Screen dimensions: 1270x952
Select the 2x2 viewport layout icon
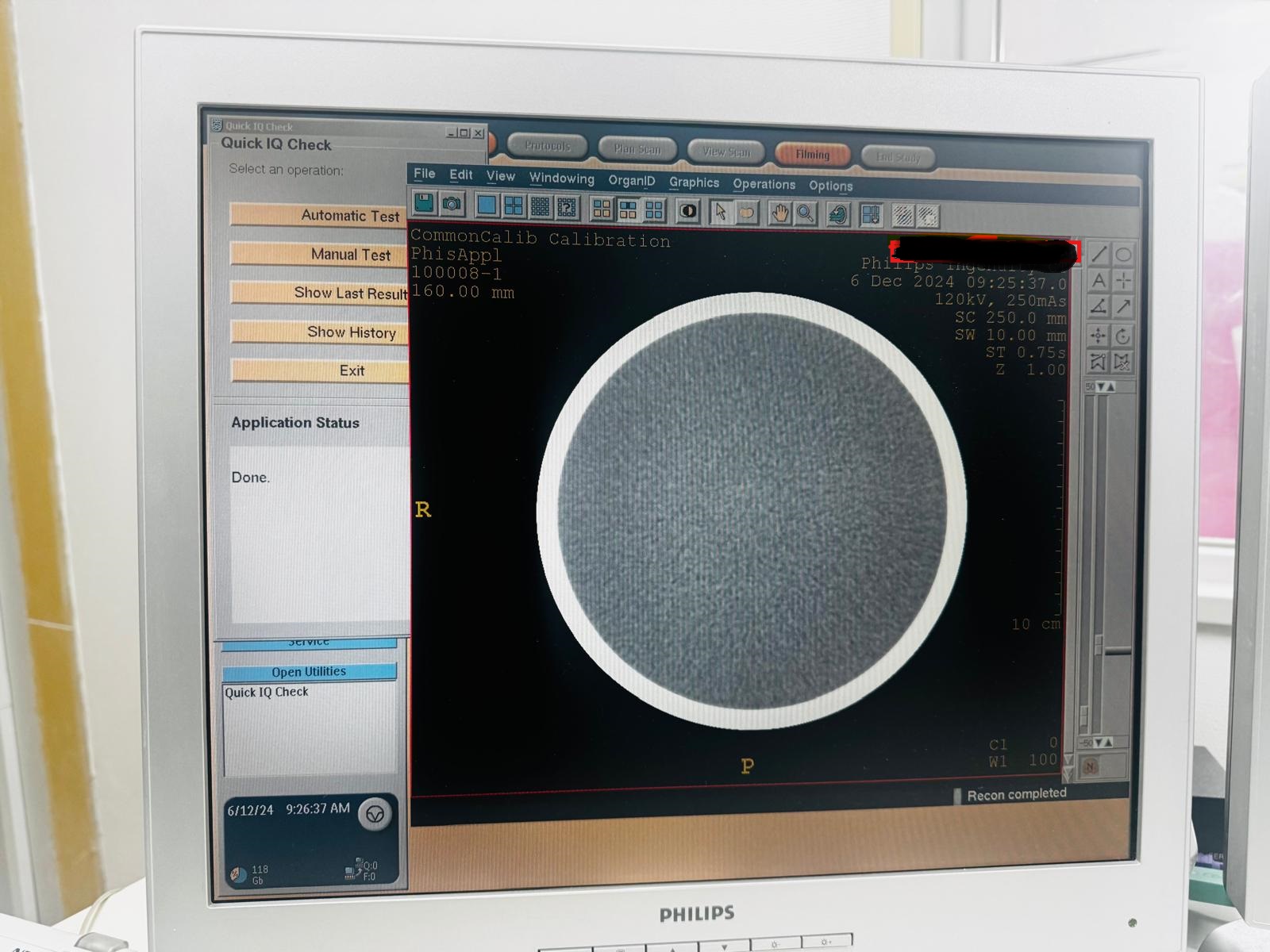click(x=515, y=206)
